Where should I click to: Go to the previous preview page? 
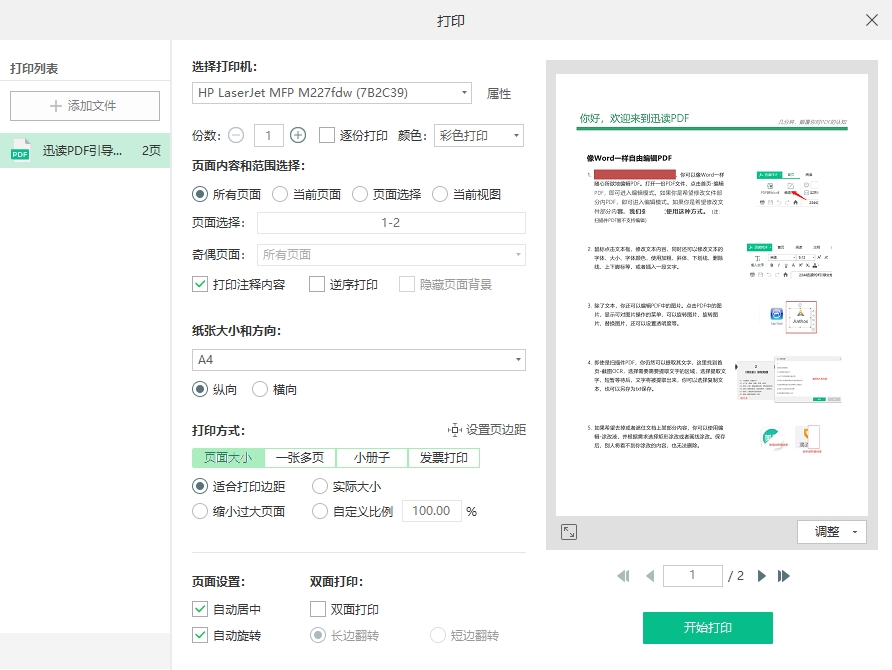coord(650,576)
